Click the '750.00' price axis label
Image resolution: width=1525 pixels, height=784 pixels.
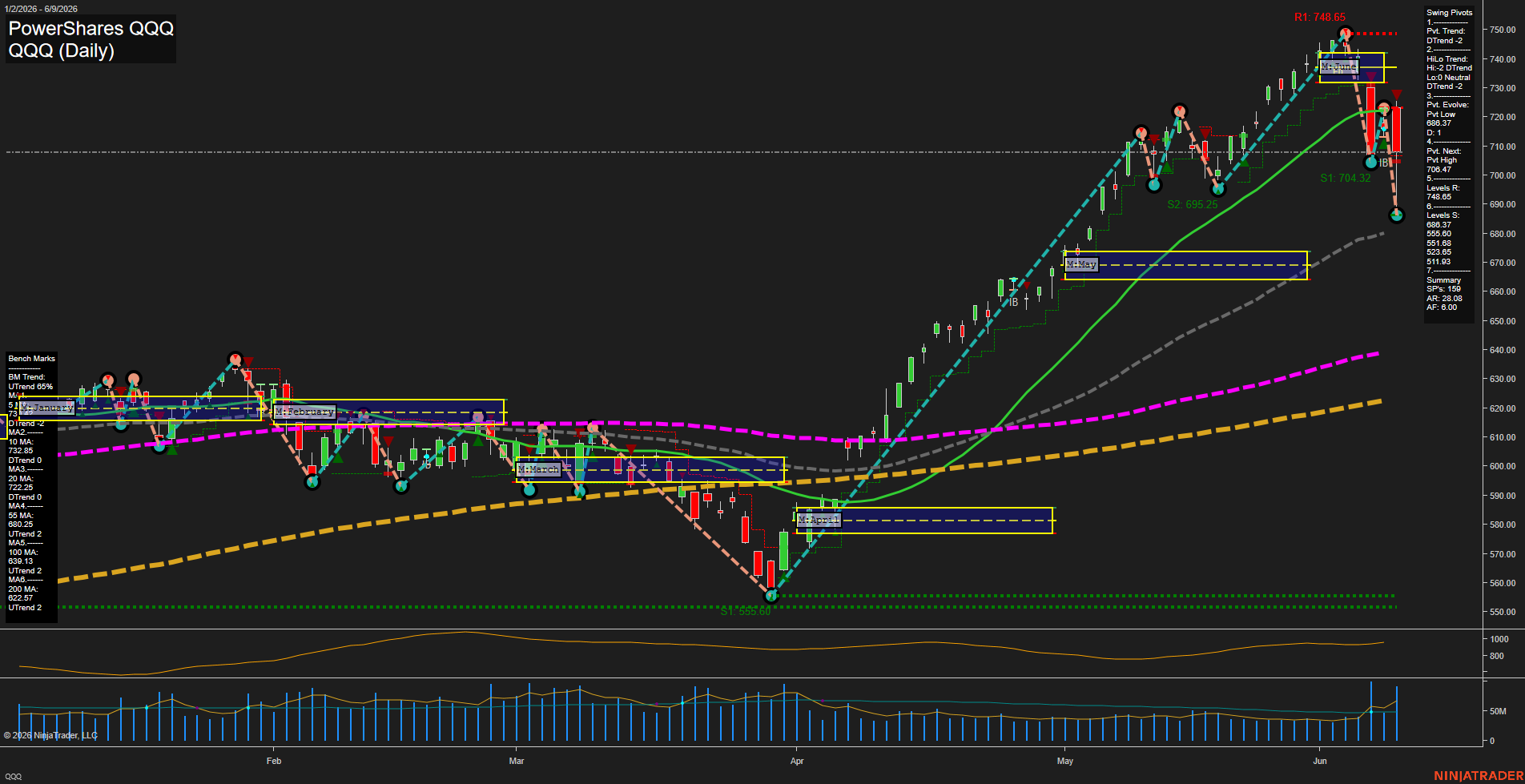click(x=1503, y=30)
